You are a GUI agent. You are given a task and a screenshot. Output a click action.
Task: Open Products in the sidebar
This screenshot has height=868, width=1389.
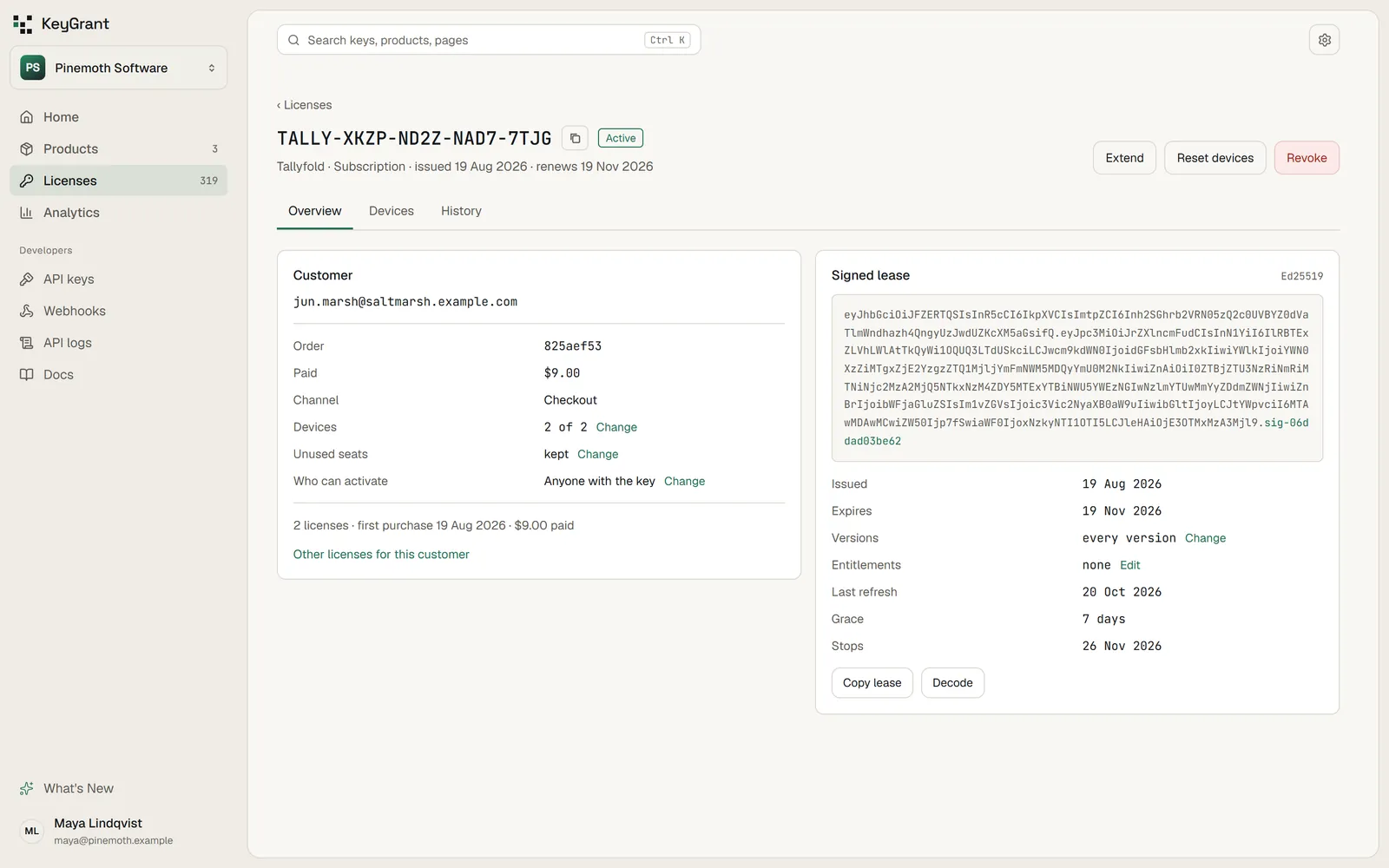coord(118,148)
